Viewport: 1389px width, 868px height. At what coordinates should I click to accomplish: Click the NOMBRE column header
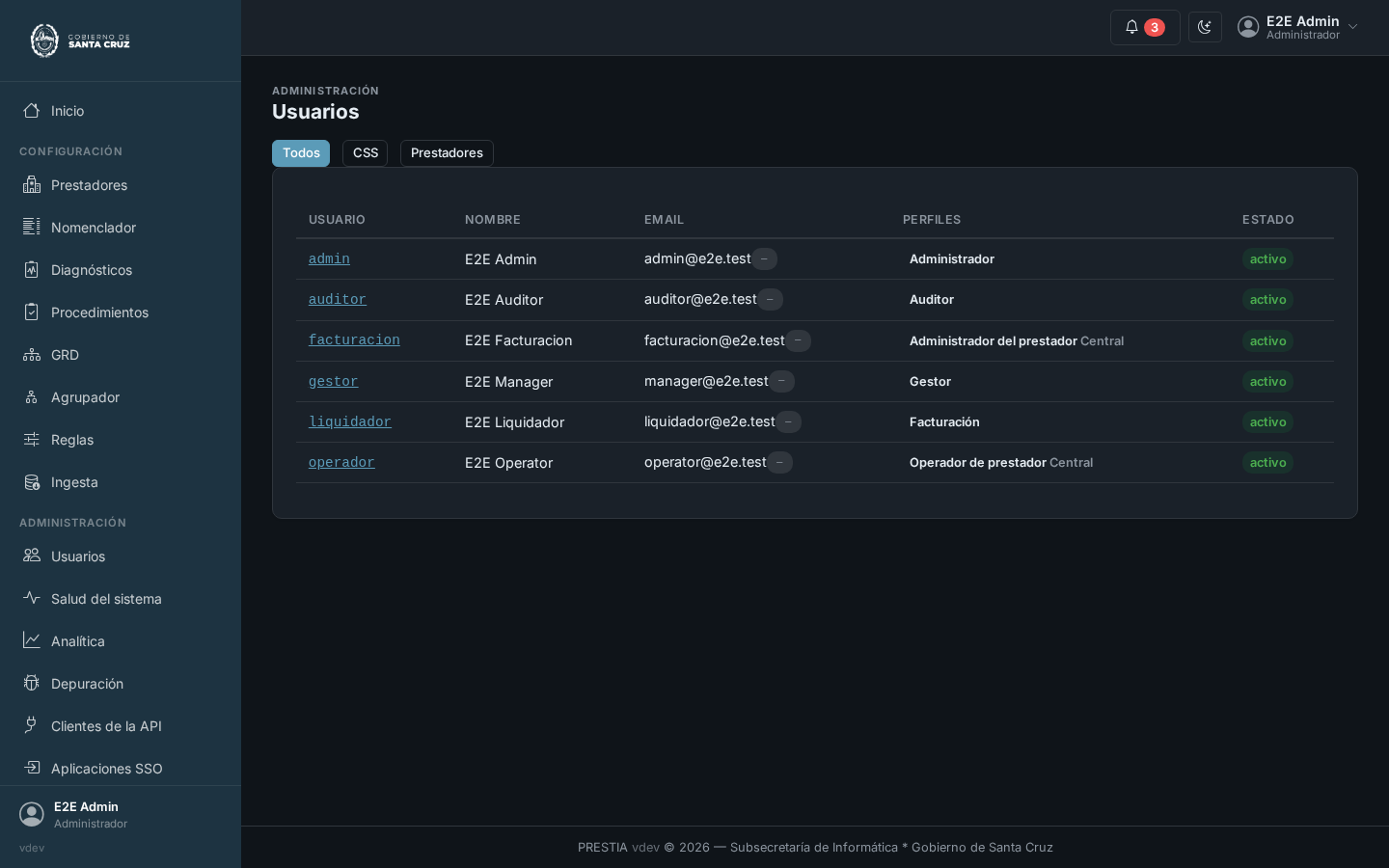tap(493, 220)
